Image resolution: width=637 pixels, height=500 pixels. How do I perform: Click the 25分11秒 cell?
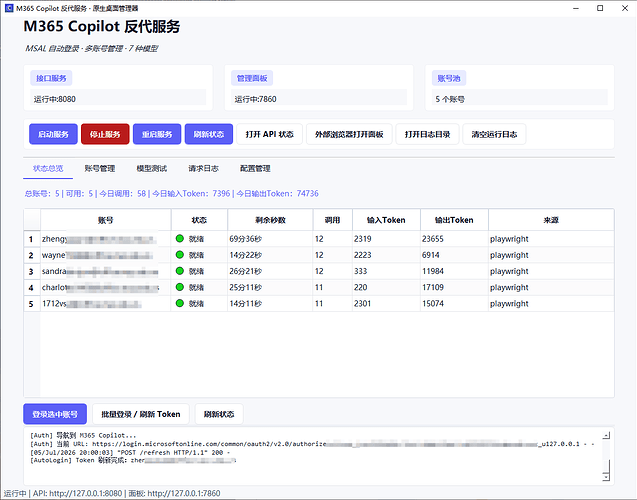coord(270,287)
